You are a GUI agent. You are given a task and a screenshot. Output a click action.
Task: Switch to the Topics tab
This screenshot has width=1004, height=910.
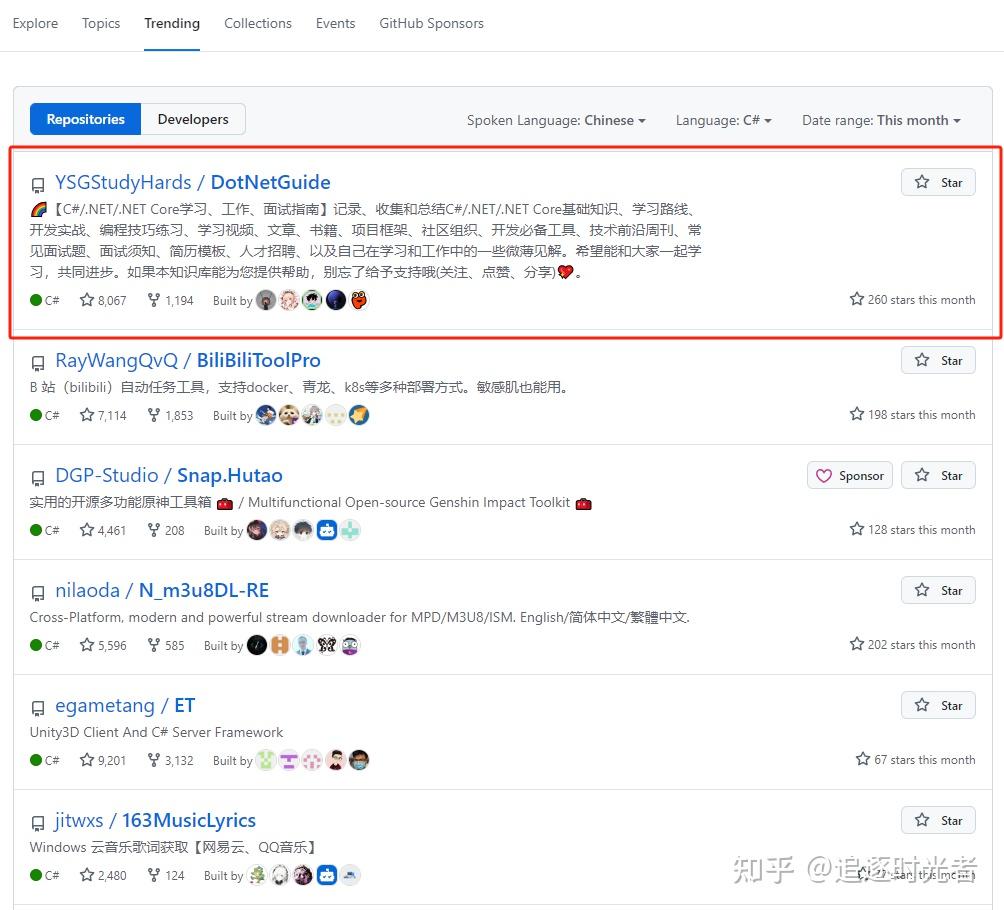100,23
